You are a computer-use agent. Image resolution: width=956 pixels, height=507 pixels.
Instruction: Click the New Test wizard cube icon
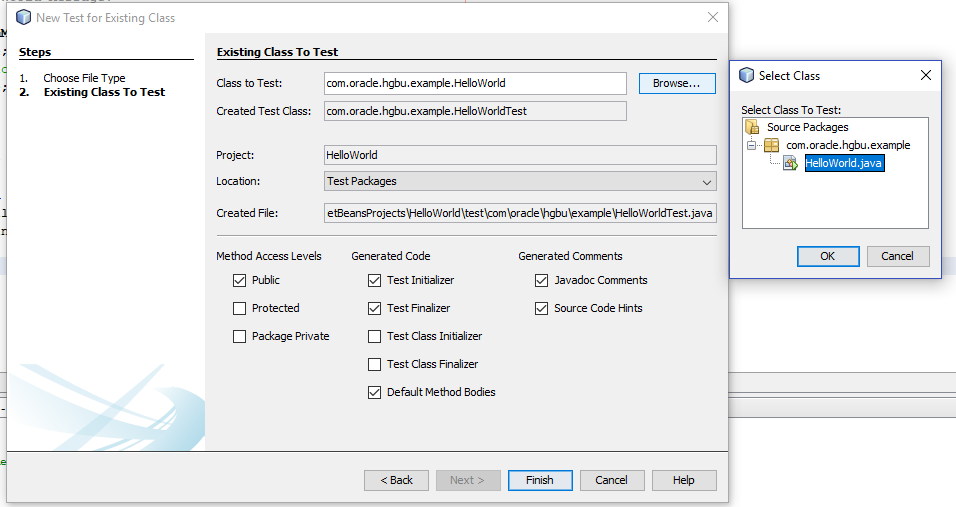click(x=23, y=18)
